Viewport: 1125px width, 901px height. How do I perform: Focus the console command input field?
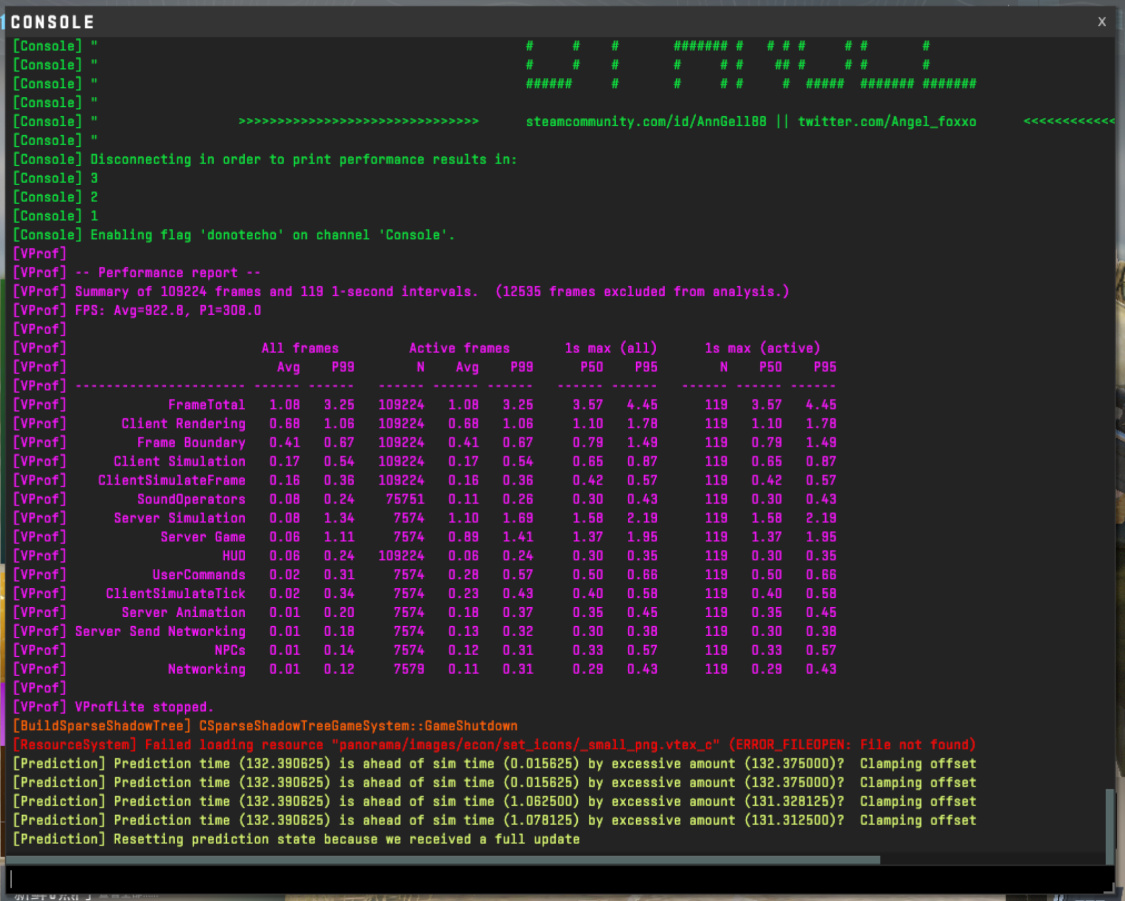pyautogui.click(x=562, y=879)
